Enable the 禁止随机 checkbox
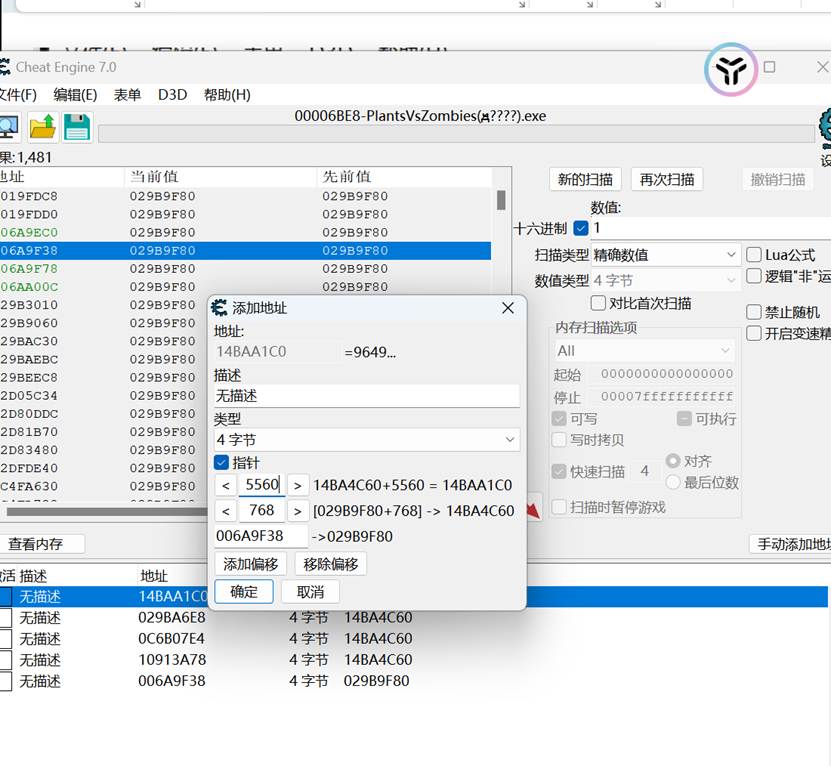 pos(754,312)
